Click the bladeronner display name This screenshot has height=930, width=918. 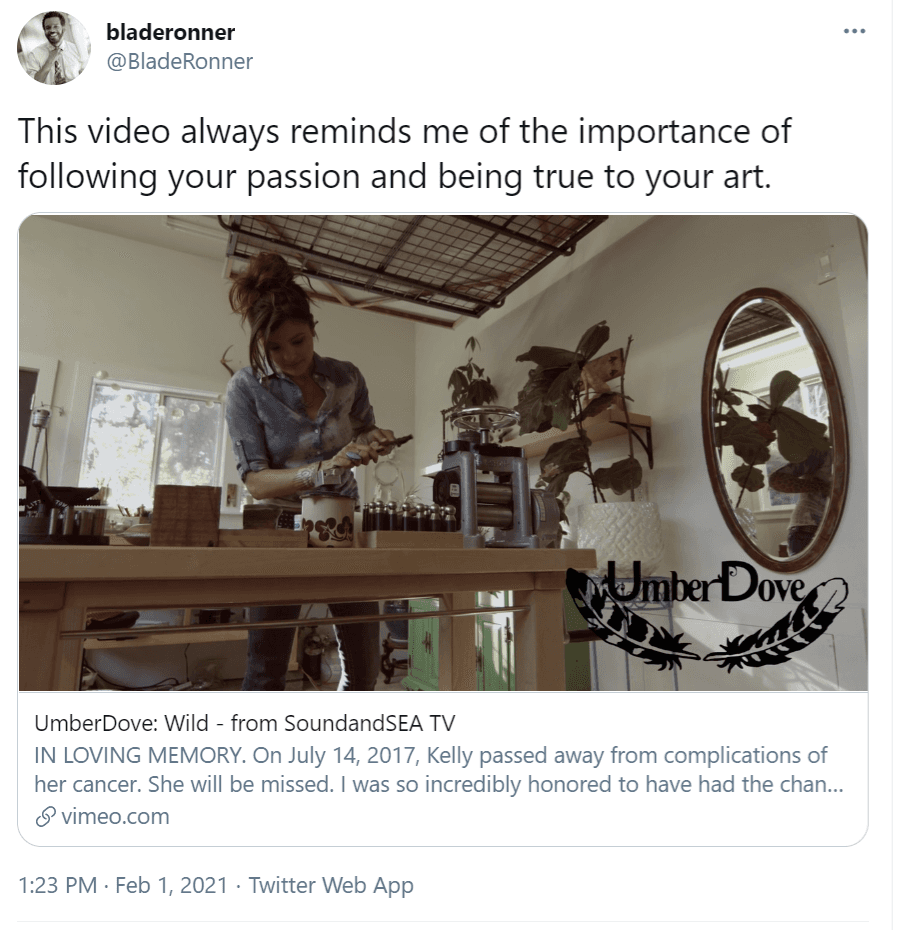tap(170, 32)
